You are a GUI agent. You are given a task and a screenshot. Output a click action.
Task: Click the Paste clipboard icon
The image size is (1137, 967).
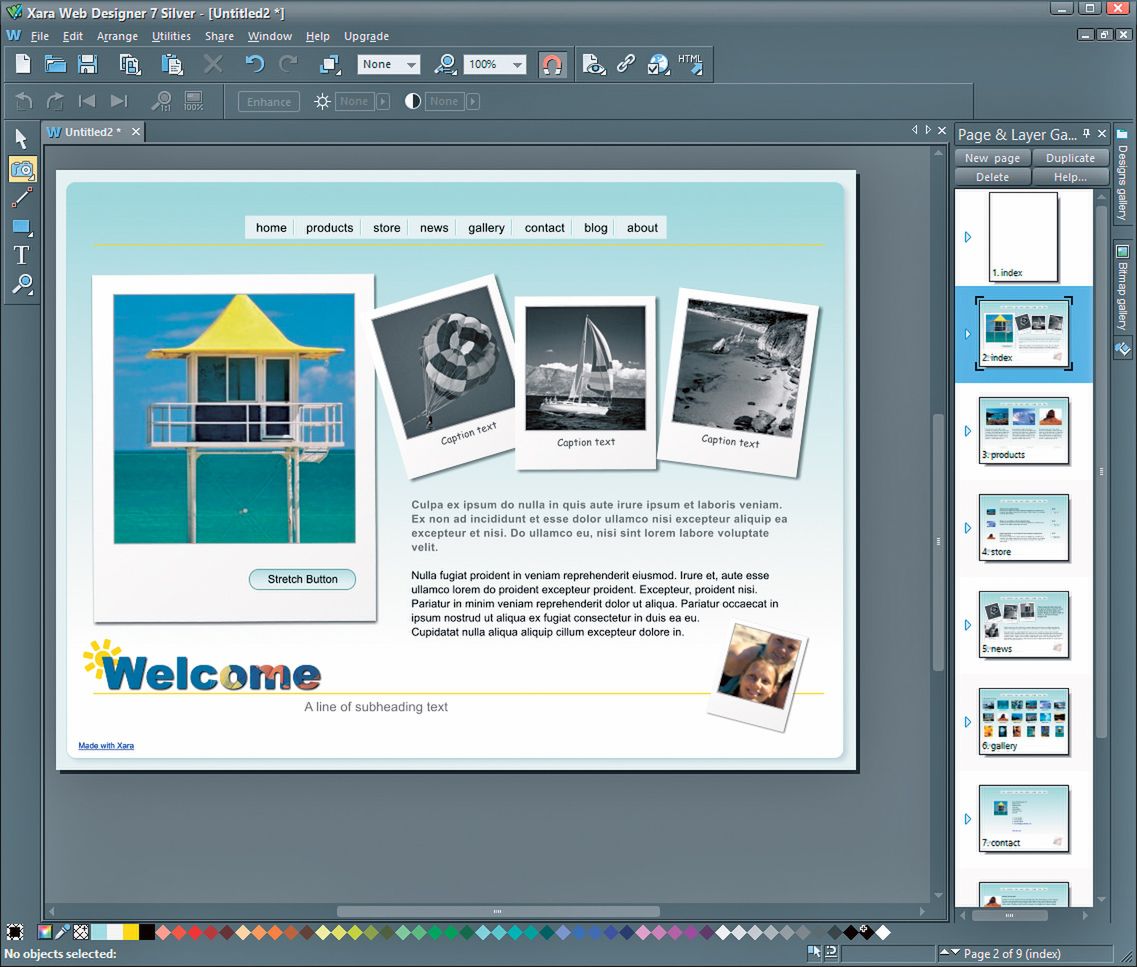coord(172,65)
